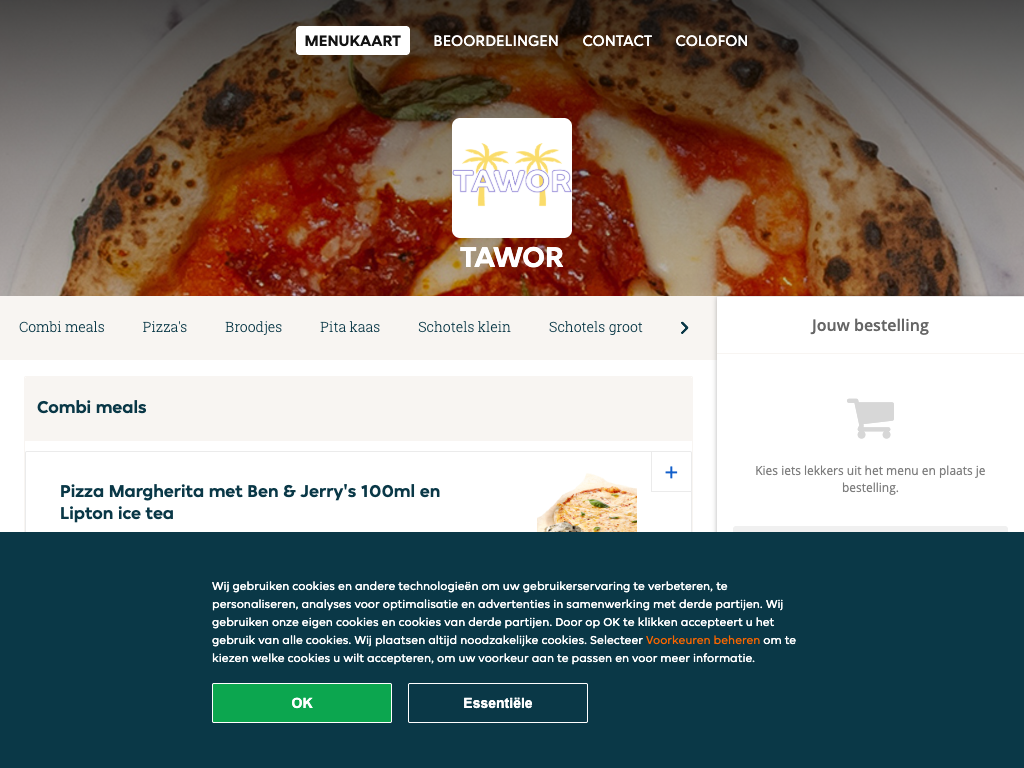Viewport: 1024px width, 768px height.
Task: Show more menu categories with right chevron
Action: click(684, 328)
